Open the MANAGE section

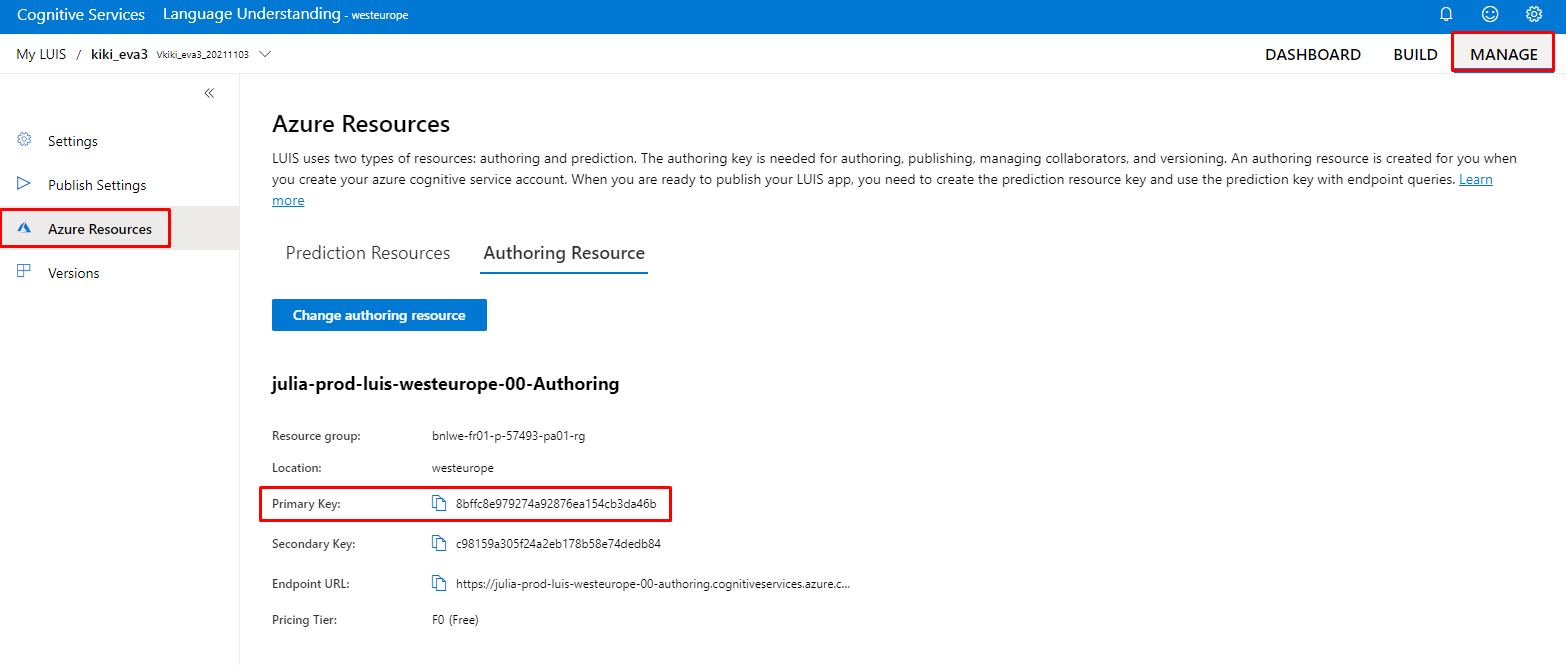click(1503, 54)
